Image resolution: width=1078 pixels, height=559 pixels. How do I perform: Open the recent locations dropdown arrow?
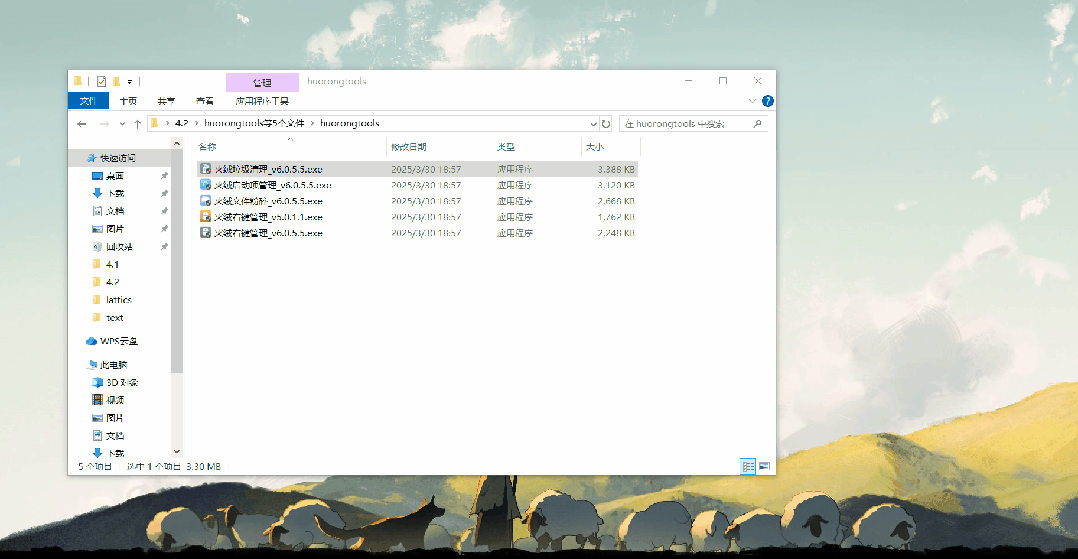pos(122,124)
